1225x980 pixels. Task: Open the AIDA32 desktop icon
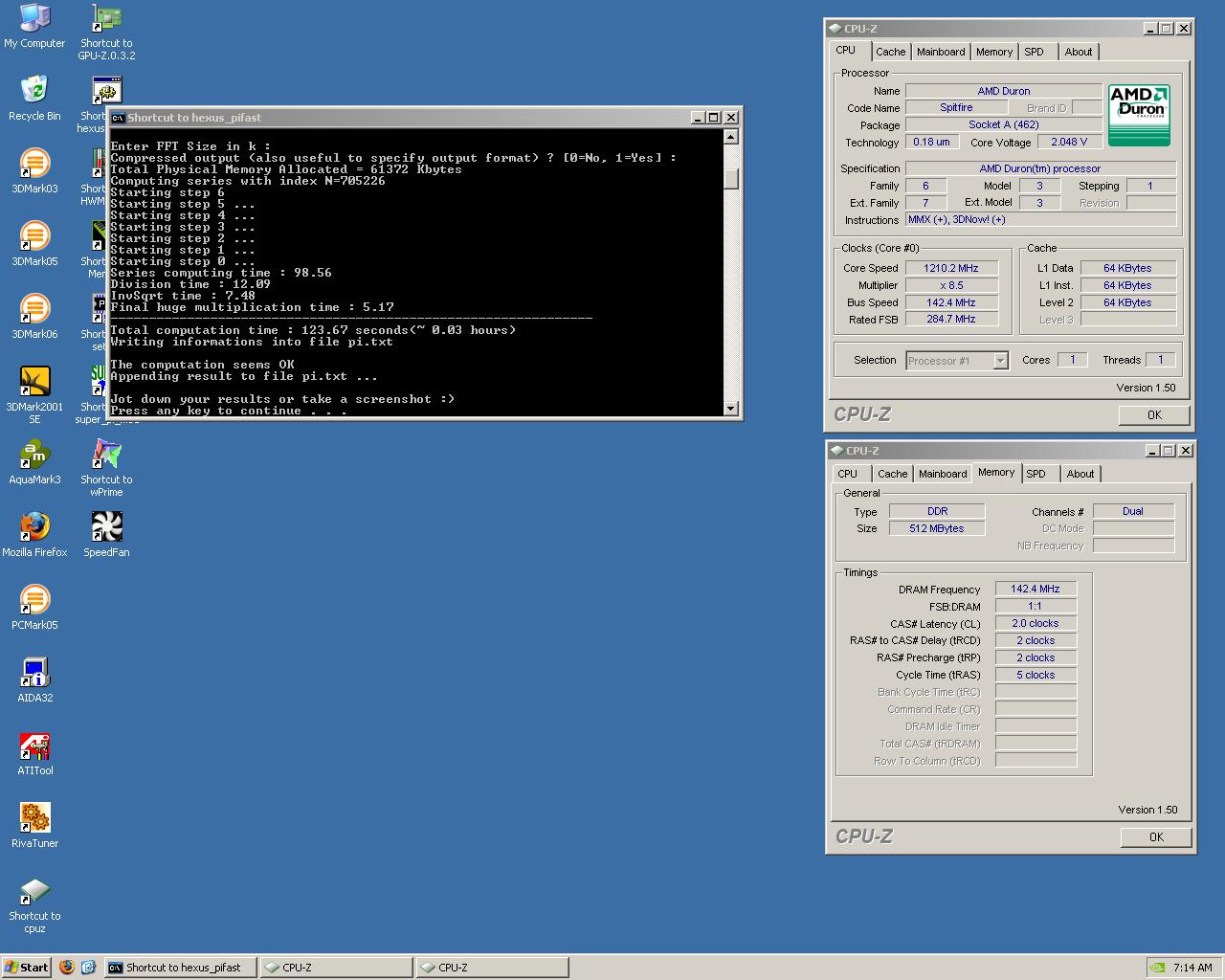tap(34, 680)
